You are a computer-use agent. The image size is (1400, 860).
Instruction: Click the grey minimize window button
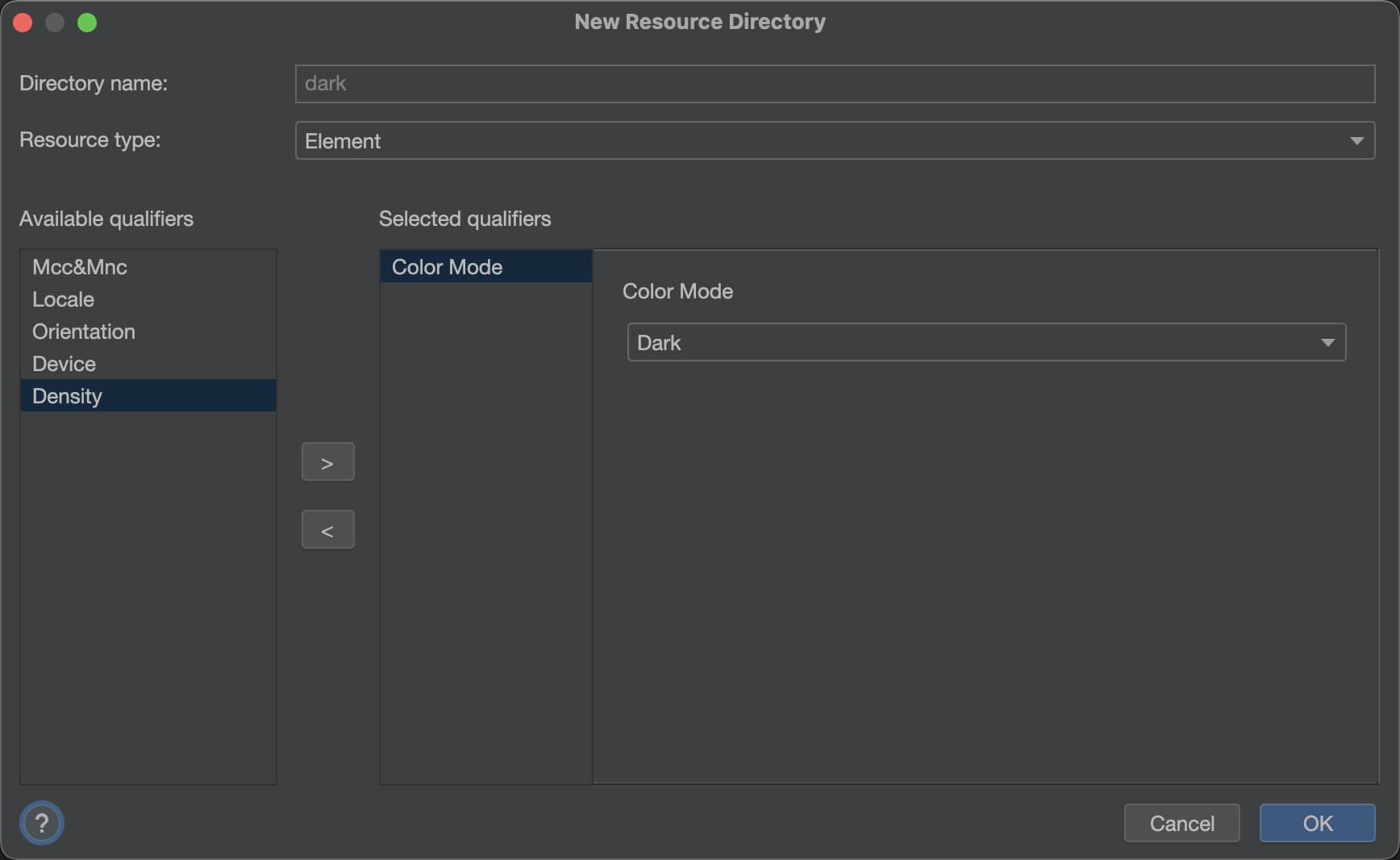click(x=55, y=23)
